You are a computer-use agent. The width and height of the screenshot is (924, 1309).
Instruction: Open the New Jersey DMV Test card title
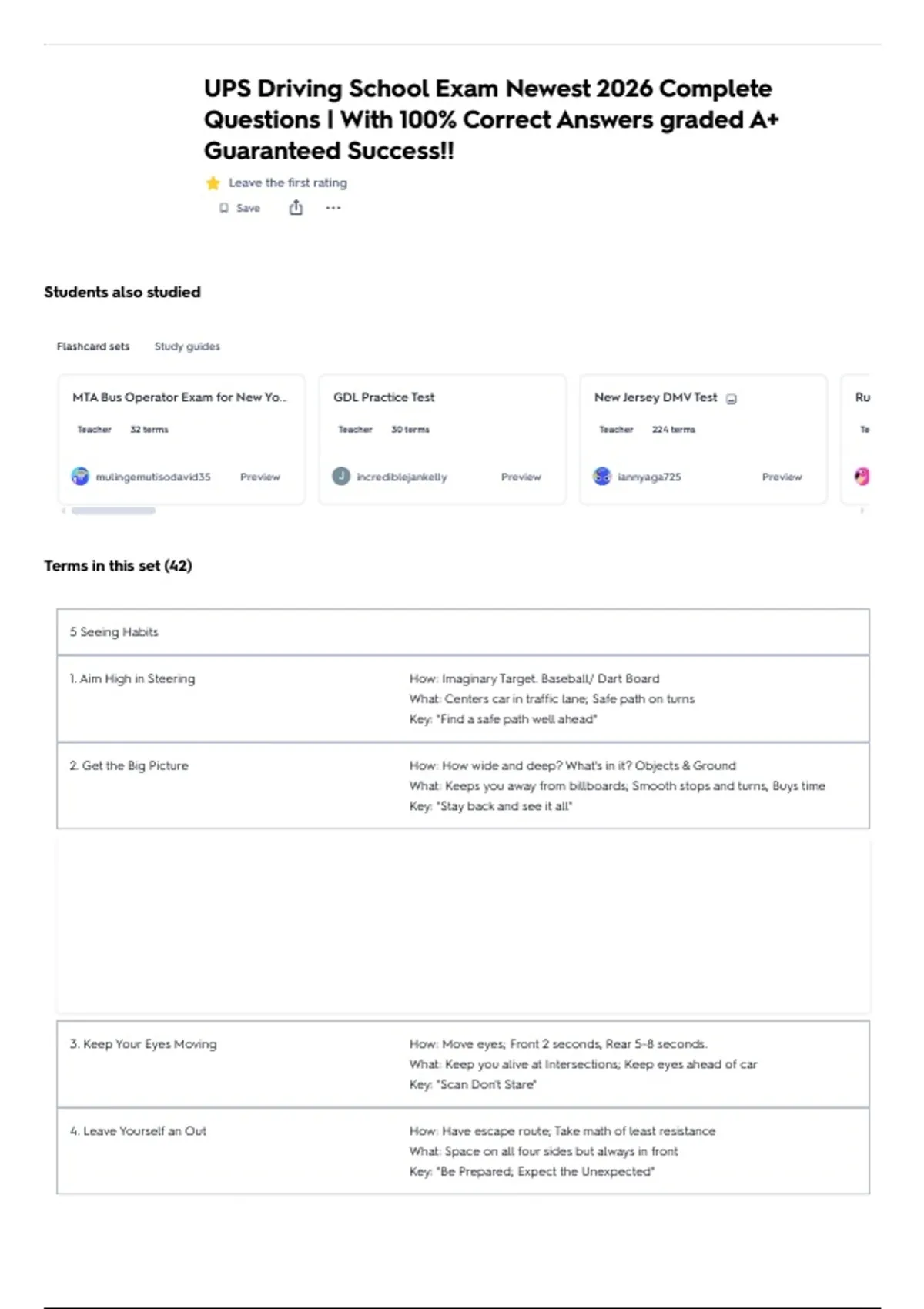[655, 397]
